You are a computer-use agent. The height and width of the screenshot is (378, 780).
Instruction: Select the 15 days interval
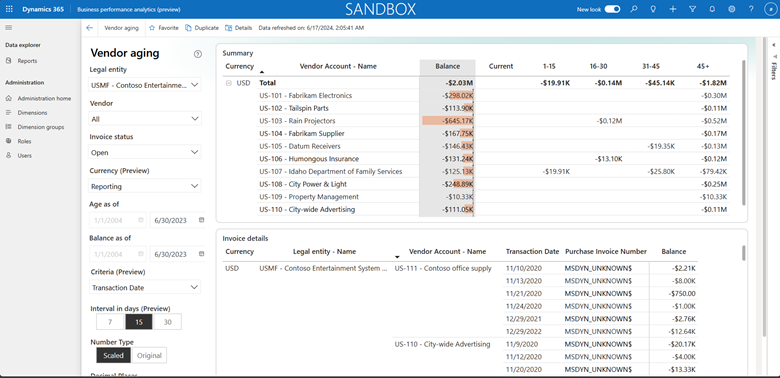pos(139,322)
